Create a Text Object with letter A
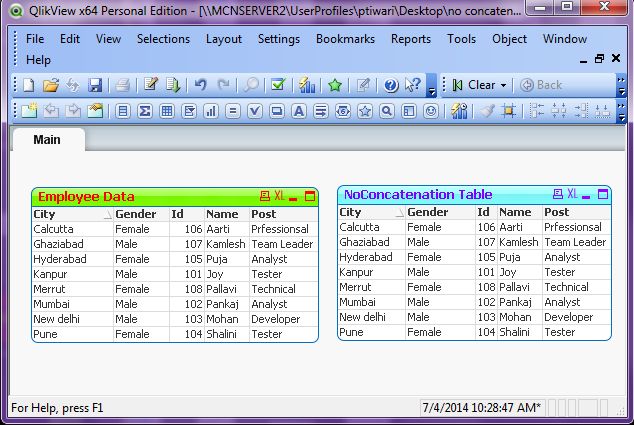The width and height of the screenshot is (634, 425). pos(299,111)
